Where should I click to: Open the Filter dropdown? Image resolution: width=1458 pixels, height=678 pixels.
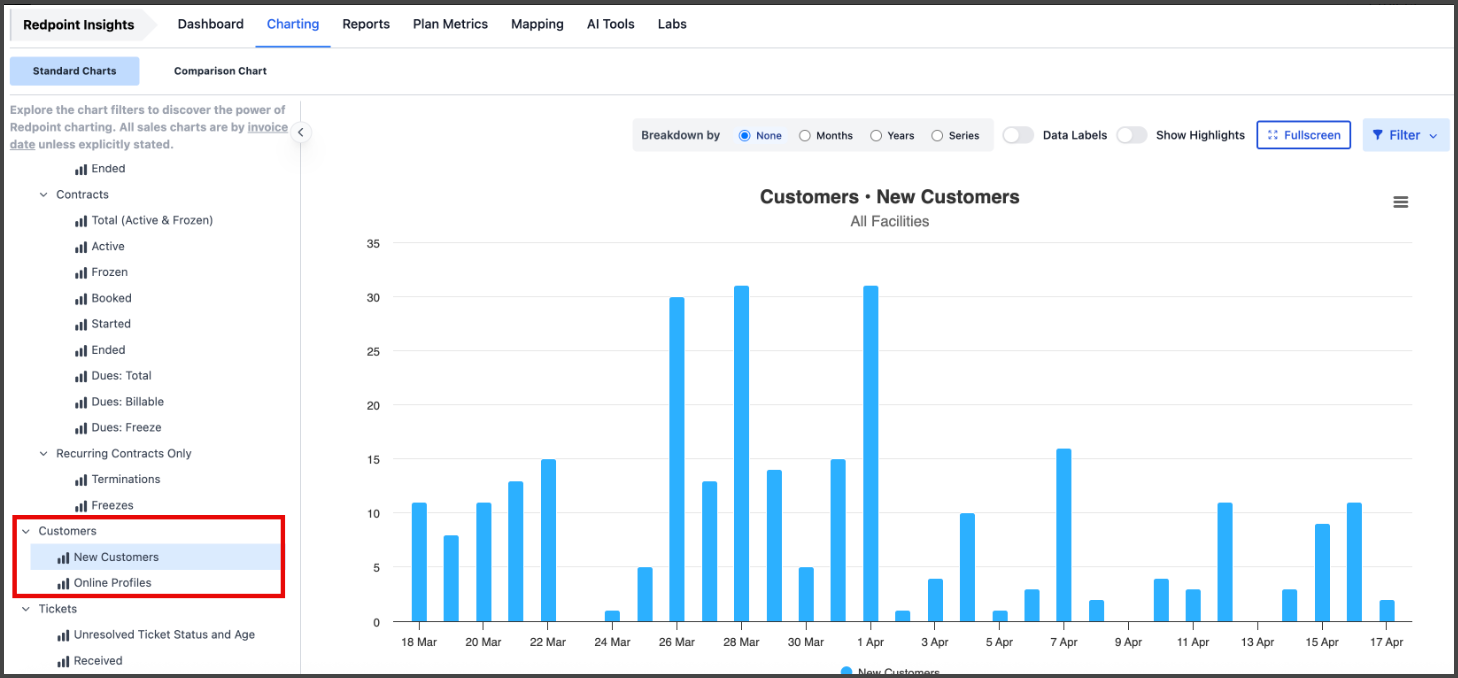click(x=1405, y=135)
